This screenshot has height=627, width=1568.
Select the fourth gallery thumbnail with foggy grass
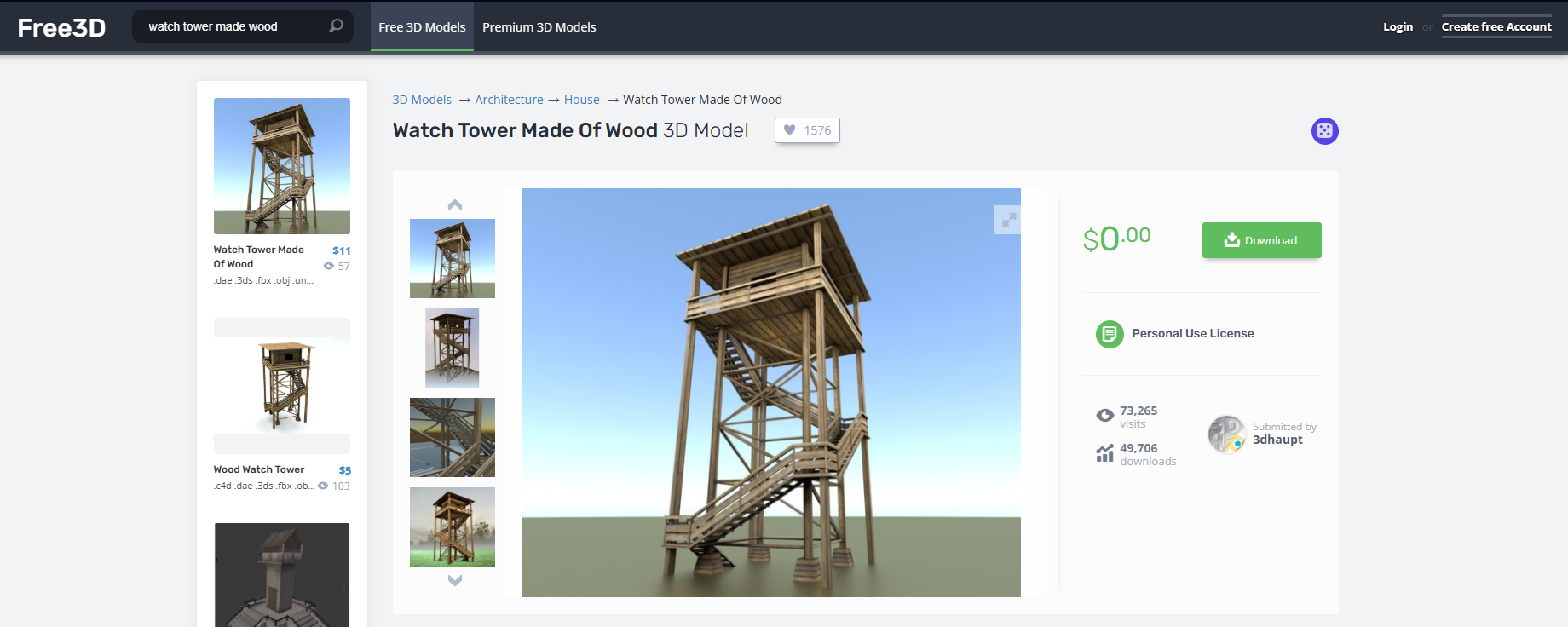coord(453,526)
